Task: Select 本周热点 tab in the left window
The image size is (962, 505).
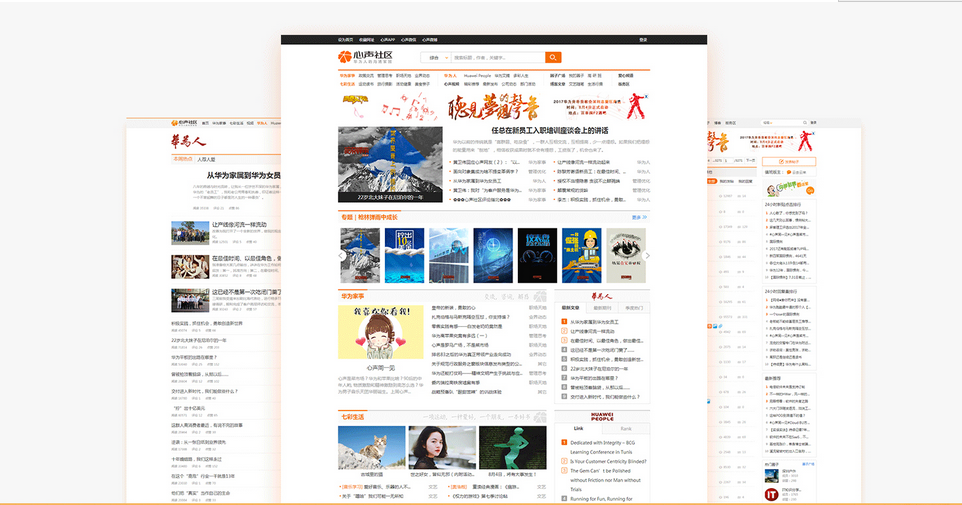Action: coord(182,159)
